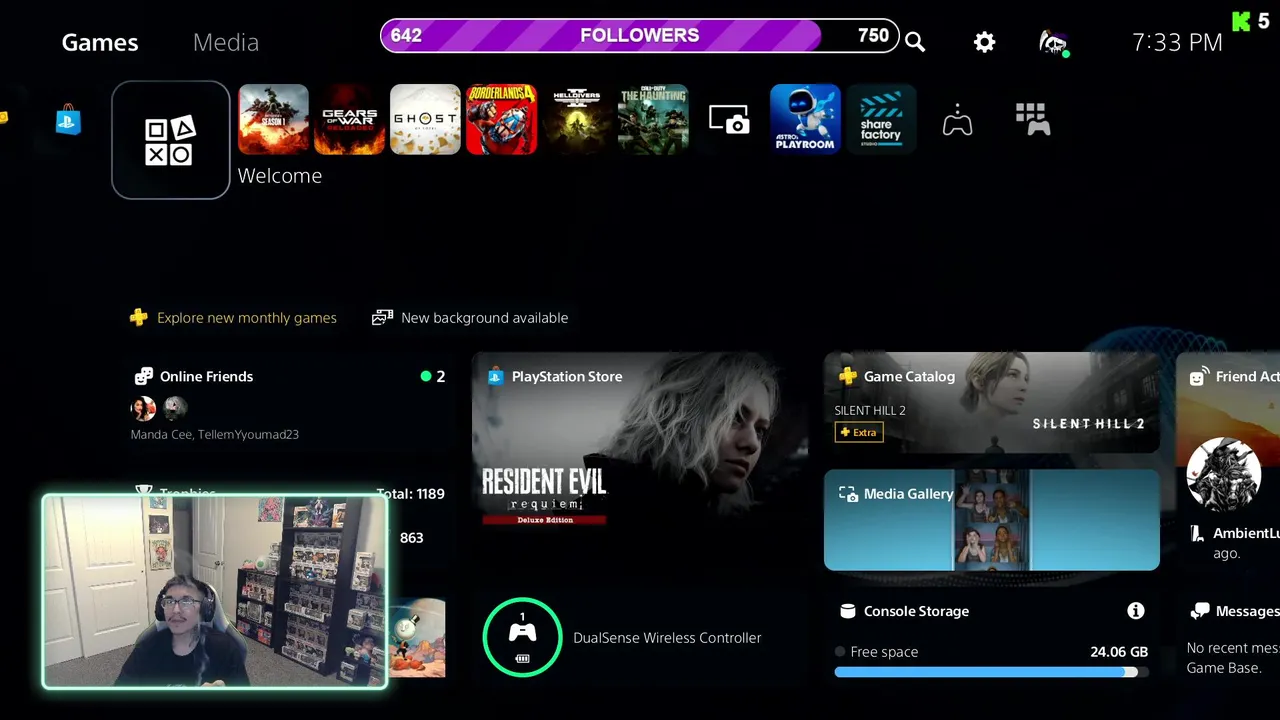The height and width of the screenshot is (720, 1280).
Task: Click the Free space 24.06 GB value
Action: pyautogui.click(x=1119, y=652)
